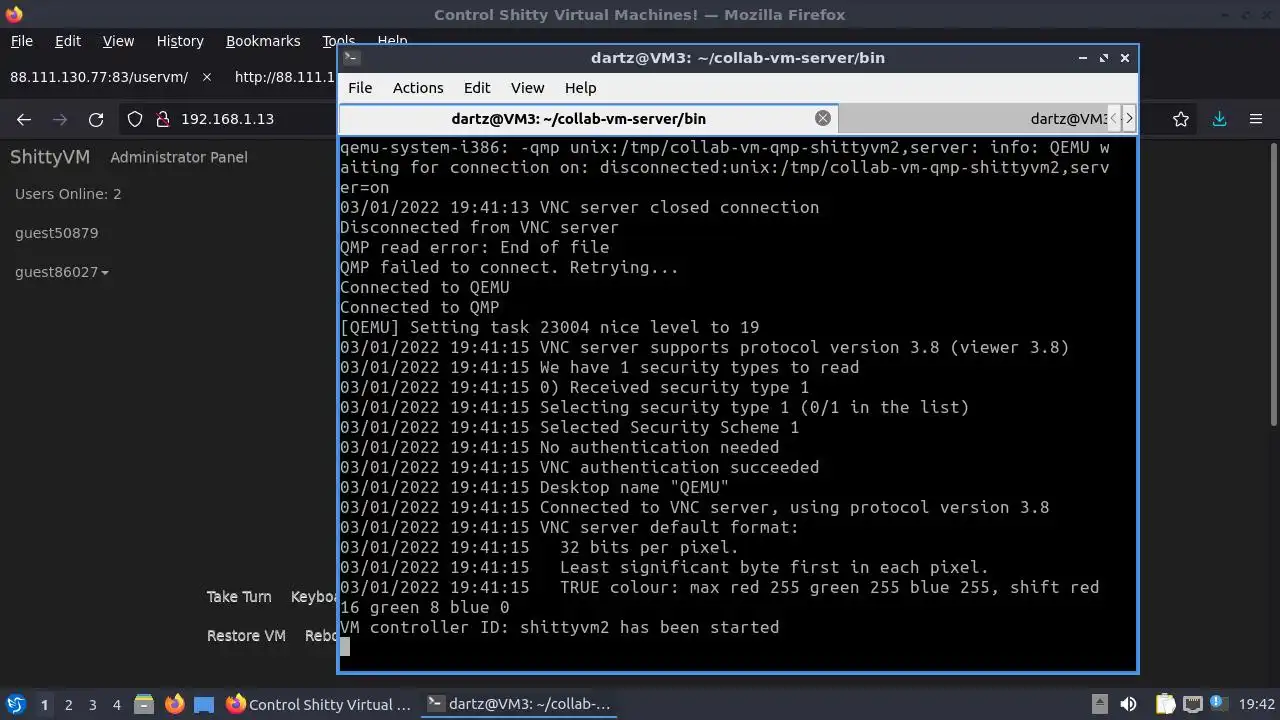Image resolution: width=1280 pixels, height=720 pixels.
Task: Bookmark this page with the star icon
Action: pyautogui.click(x=1181, y=119)
